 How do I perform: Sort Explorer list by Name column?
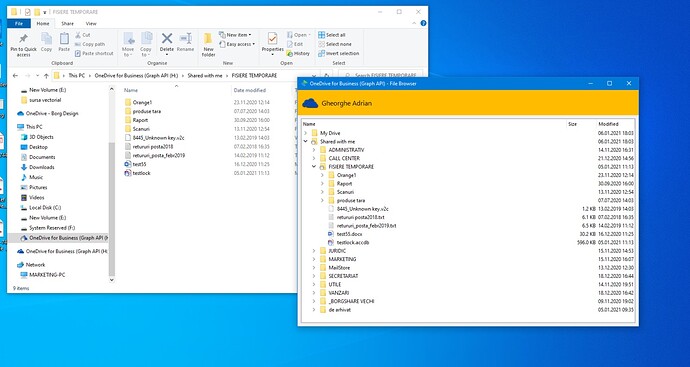click(x=131, y=90)
